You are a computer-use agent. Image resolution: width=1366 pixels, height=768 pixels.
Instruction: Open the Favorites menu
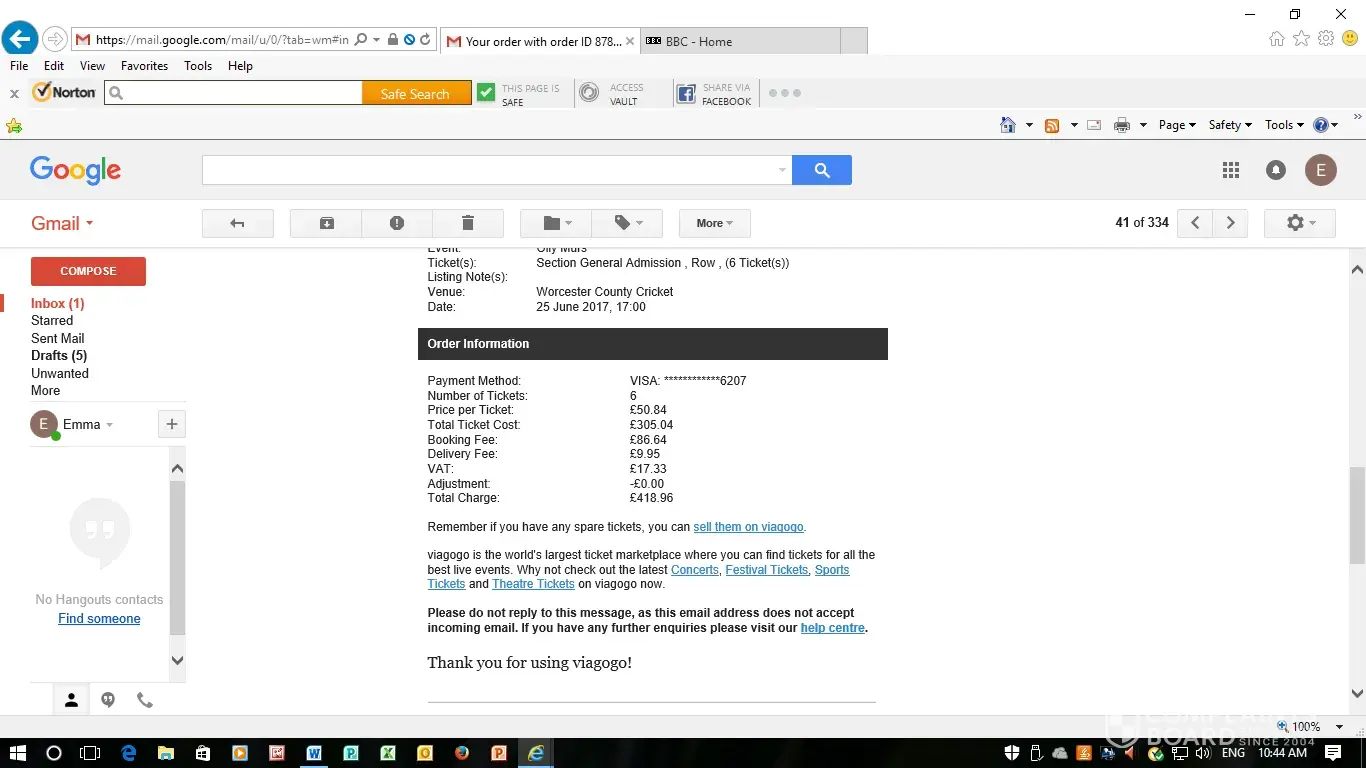point(144,66)
